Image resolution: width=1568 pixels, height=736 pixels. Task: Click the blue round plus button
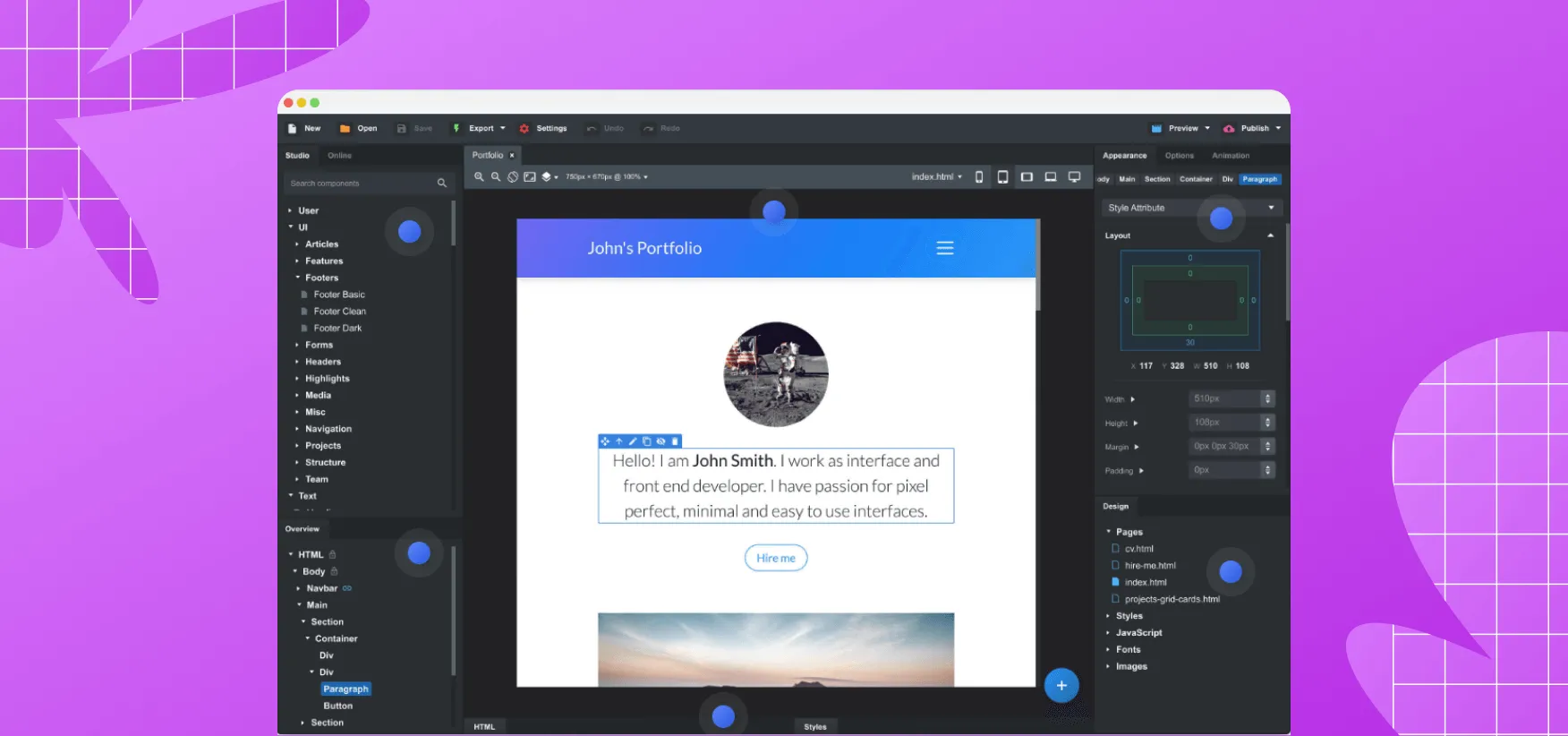(1061, 686)
